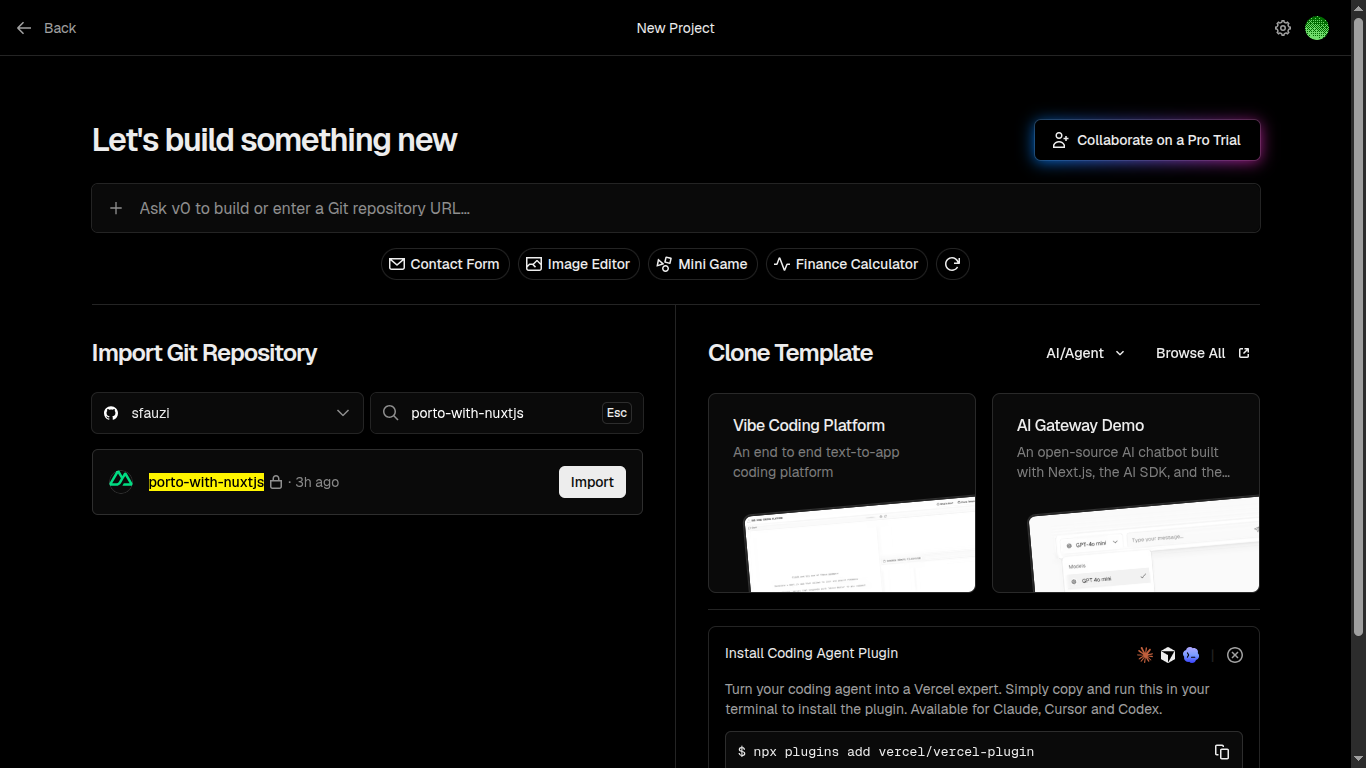Click the Codex blue terminal icon
The width and height of the screenshot is (1366, 768).
coord(1191,655)
